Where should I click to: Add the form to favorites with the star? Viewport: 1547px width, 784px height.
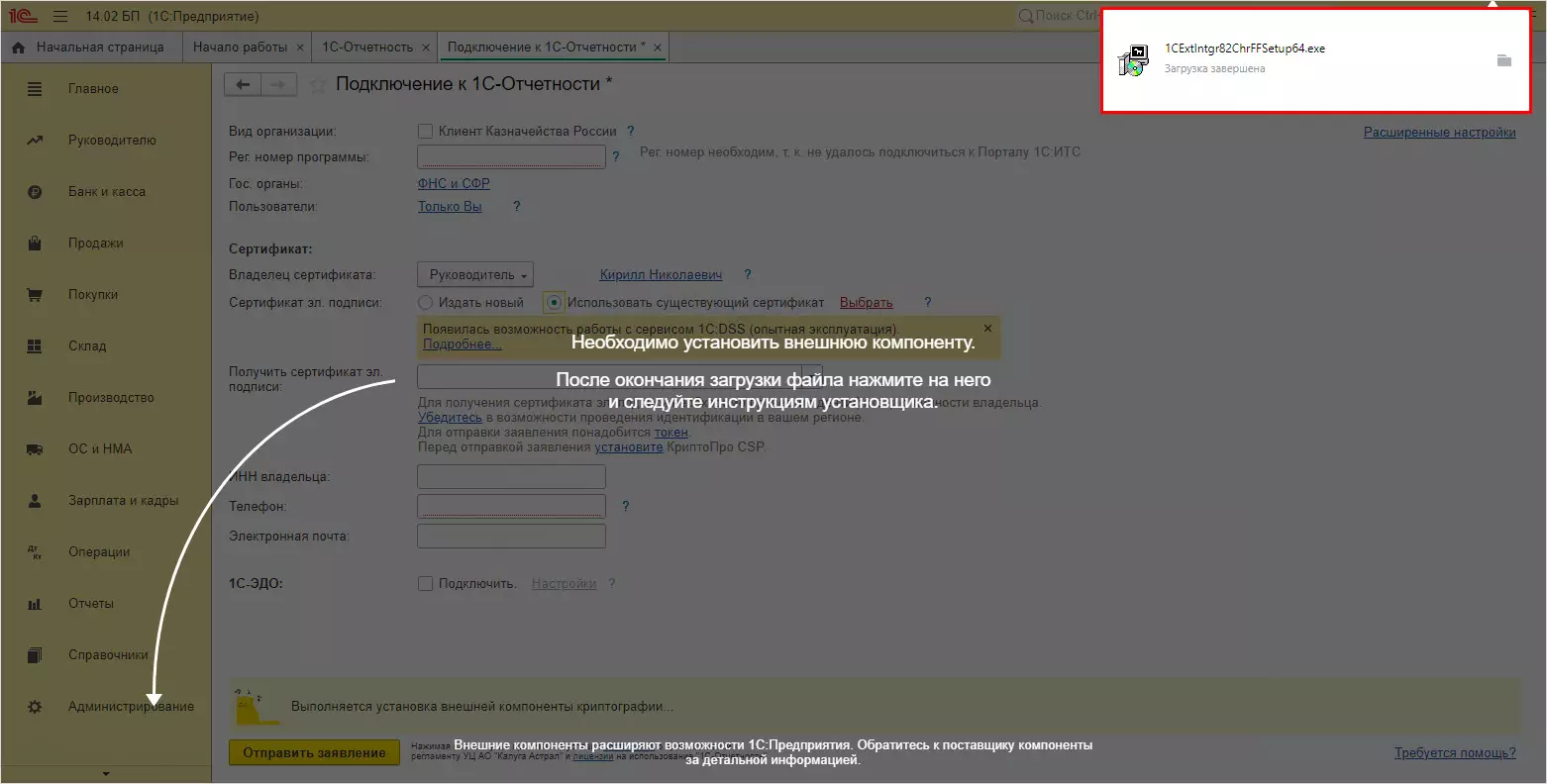(x=318, y=85)
